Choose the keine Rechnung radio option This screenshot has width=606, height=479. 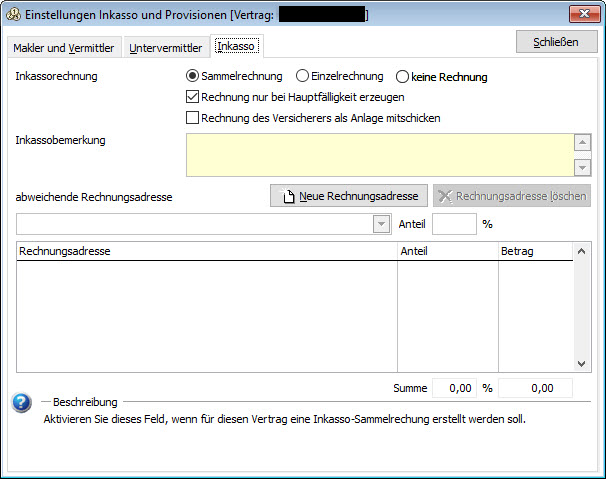(x=403, y=76)
